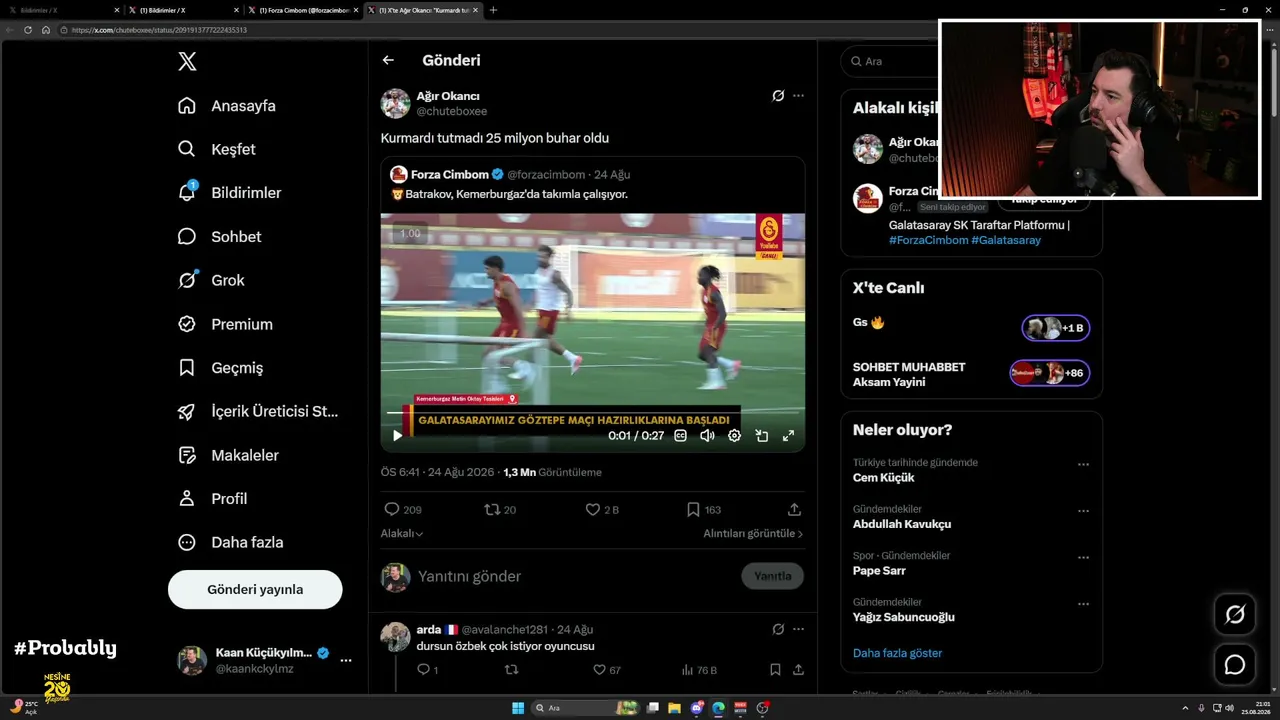Viewport: 1280px width, 720px height.
Task: Click the Yanıtla button
Action: (773, 576)
